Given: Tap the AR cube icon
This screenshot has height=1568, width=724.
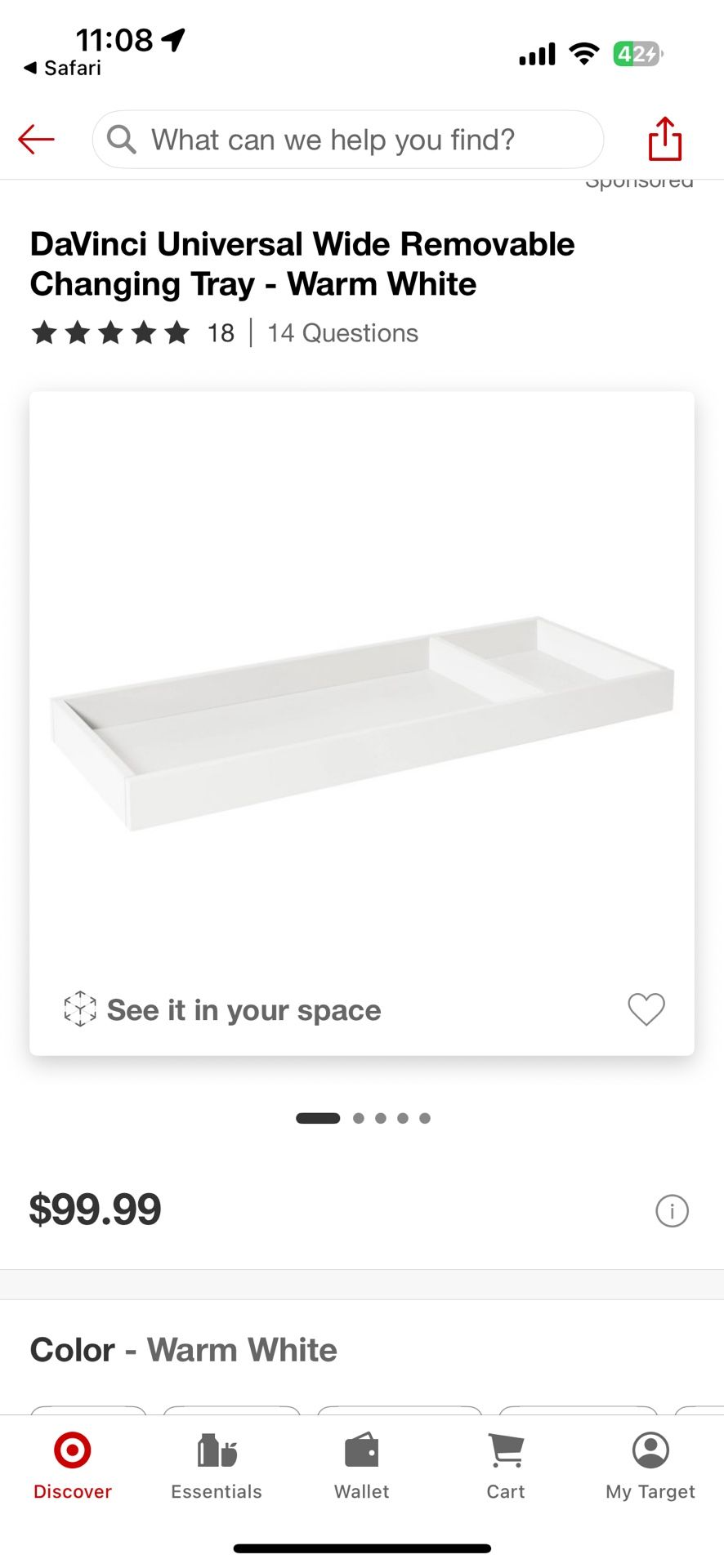Looking at the screenshot, I should pyautogui.click(x=80, y=1009).
